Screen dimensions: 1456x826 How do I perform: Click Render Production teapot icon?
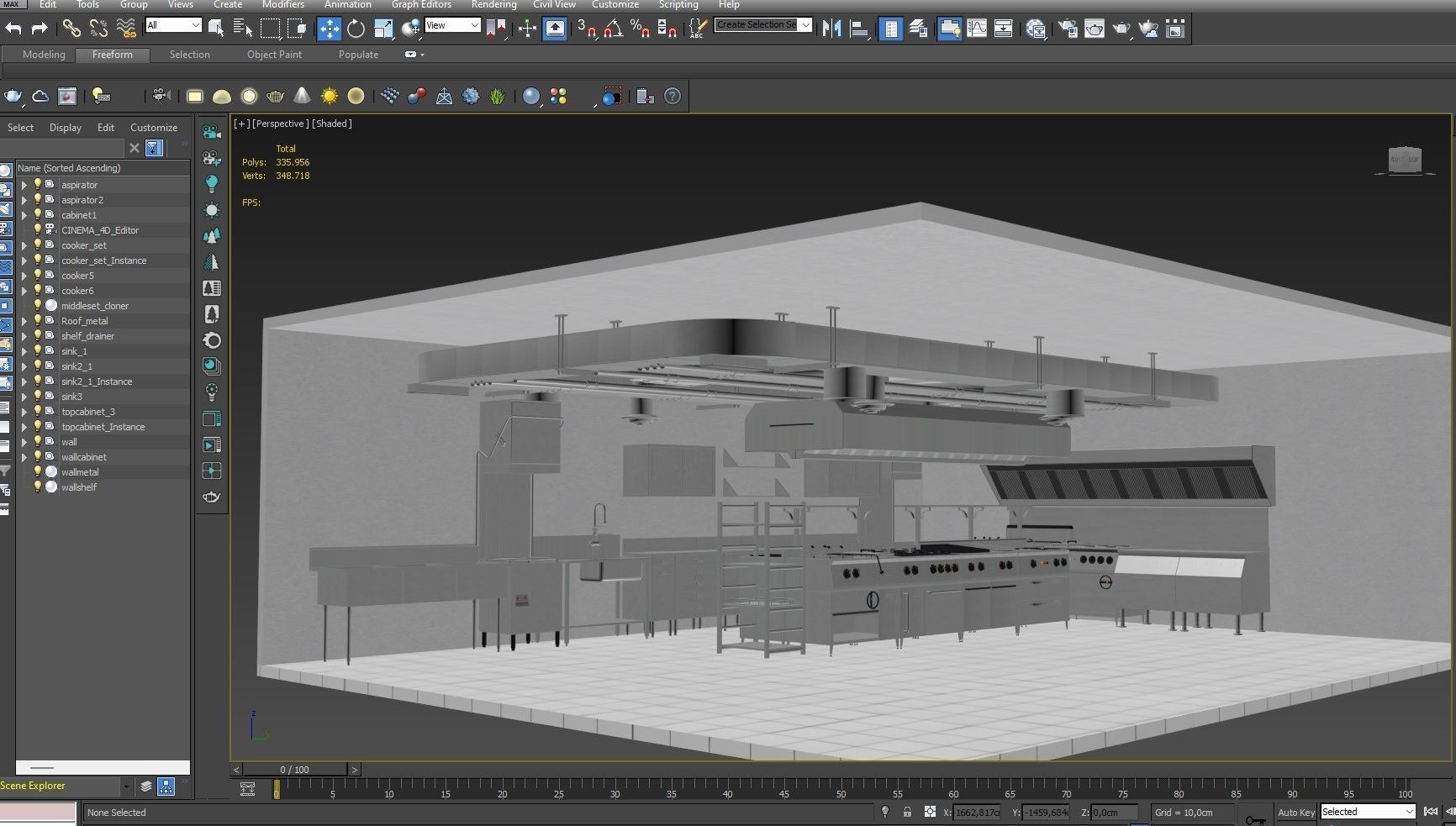tap(1121, 29)
